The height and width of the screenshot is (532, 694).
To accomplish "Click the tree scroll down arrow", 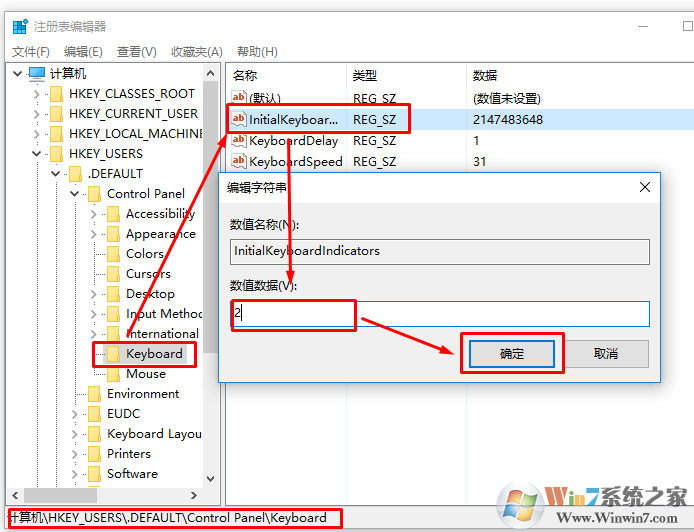I will (x=211, y=478).
